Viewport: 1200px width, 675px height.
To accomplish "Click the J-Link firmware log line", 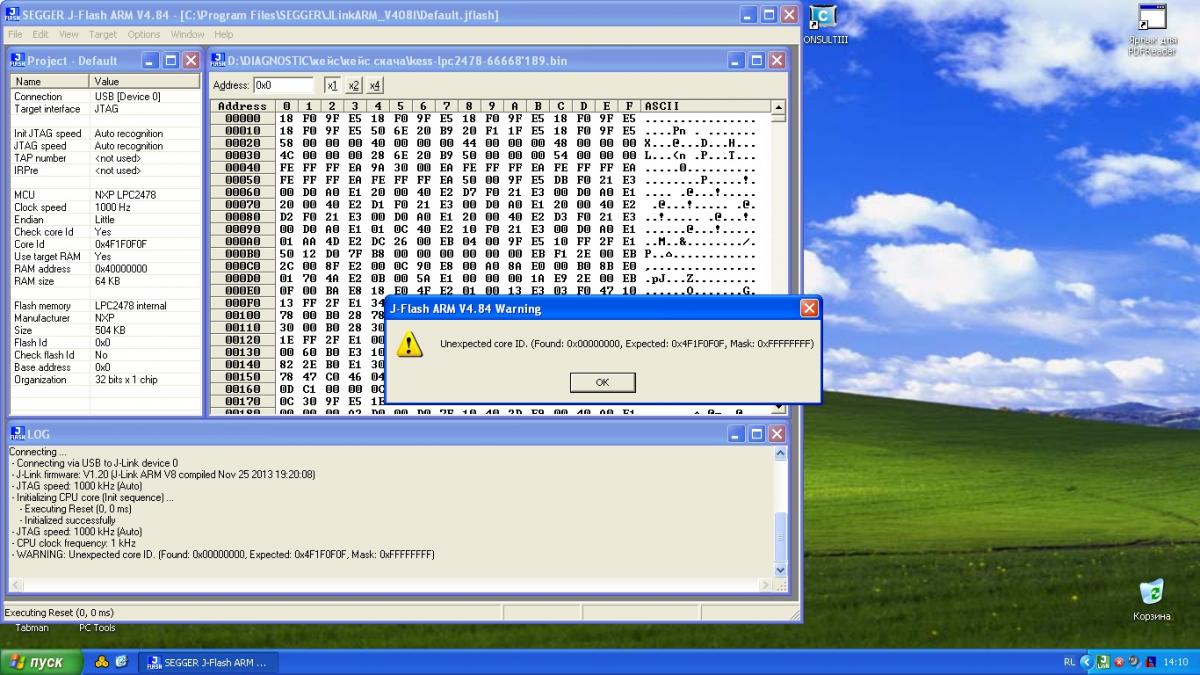I will pyautogui.click(x=165, y=475).
